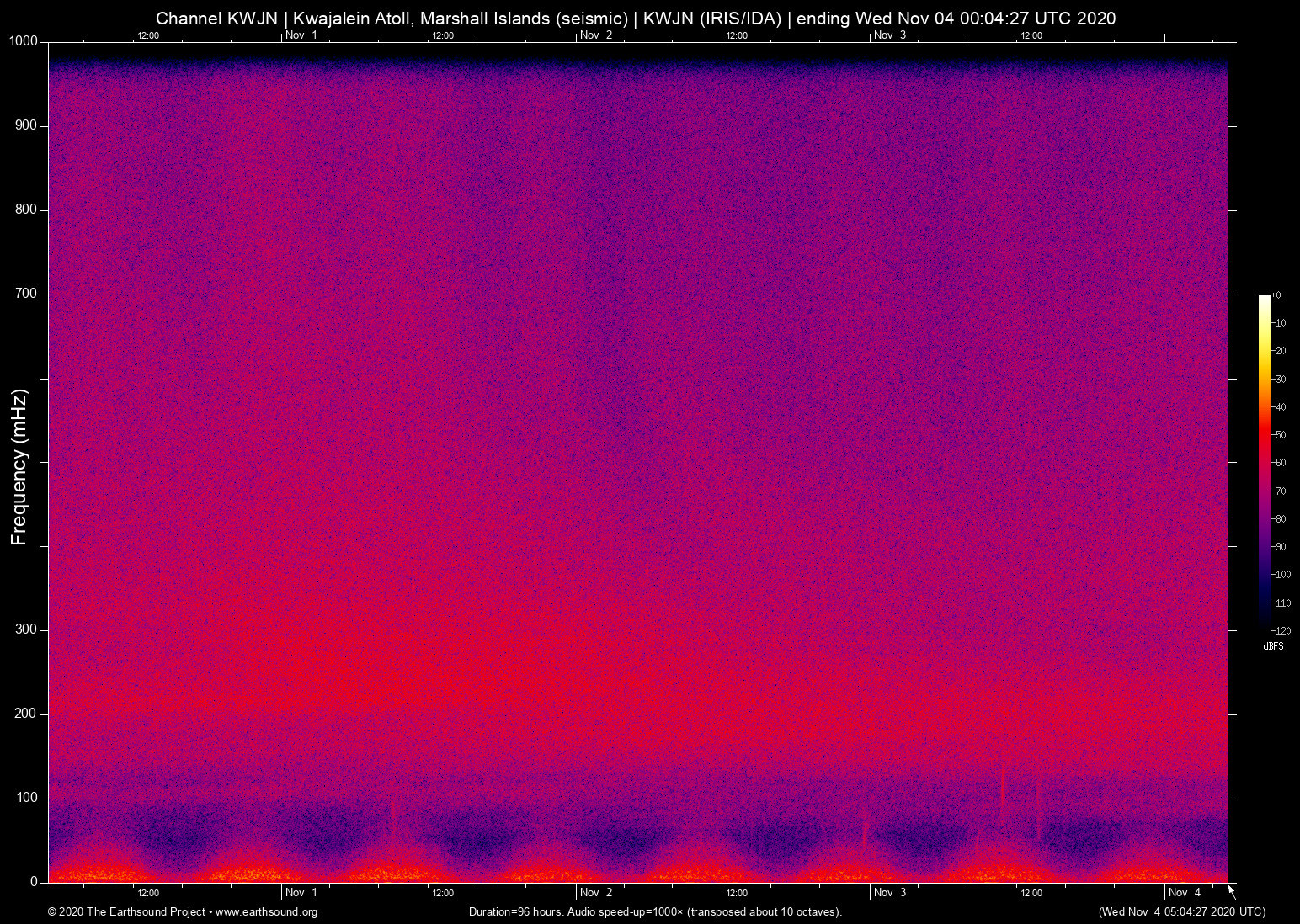The width and height of the screenshot is (1300, 924).
Task: Select the "ending Wed Nov 04 00:04:27 UTC 2020" text
Action: (956, 19)
